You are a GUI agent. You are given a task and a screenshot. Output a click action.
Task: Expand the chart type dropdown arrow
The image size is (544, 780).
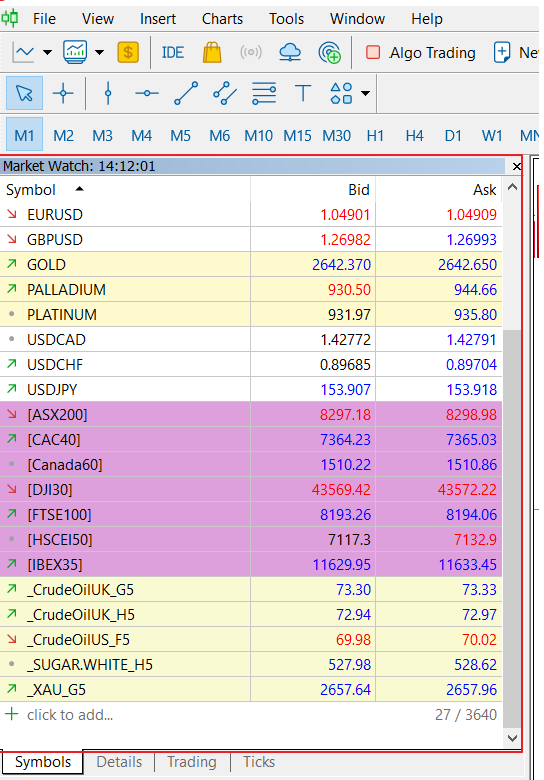pyautogui.click(x=47, y=52)
